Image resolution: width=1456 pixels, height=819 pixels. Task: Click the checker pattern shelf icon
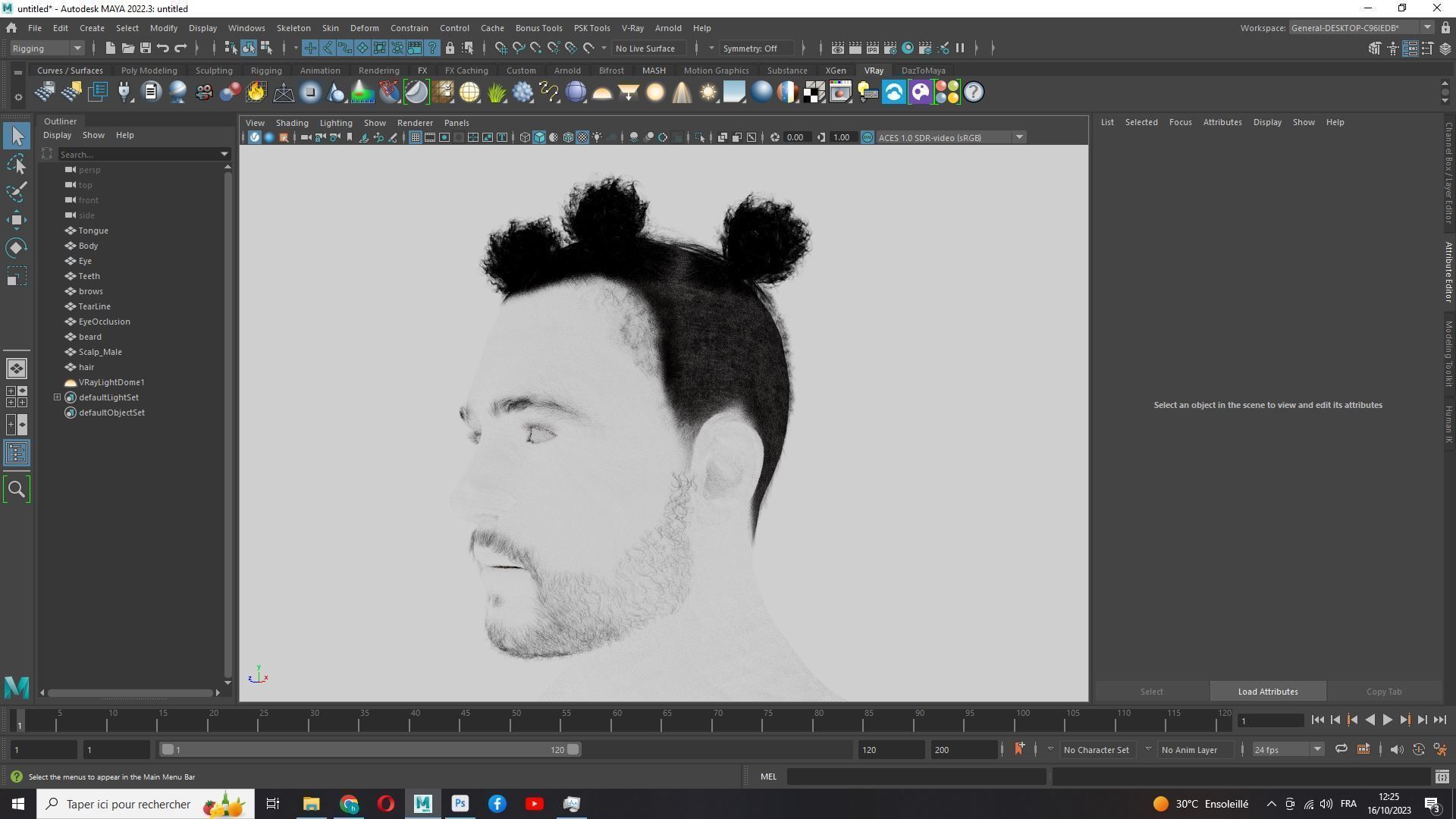[x=814, y=93]
